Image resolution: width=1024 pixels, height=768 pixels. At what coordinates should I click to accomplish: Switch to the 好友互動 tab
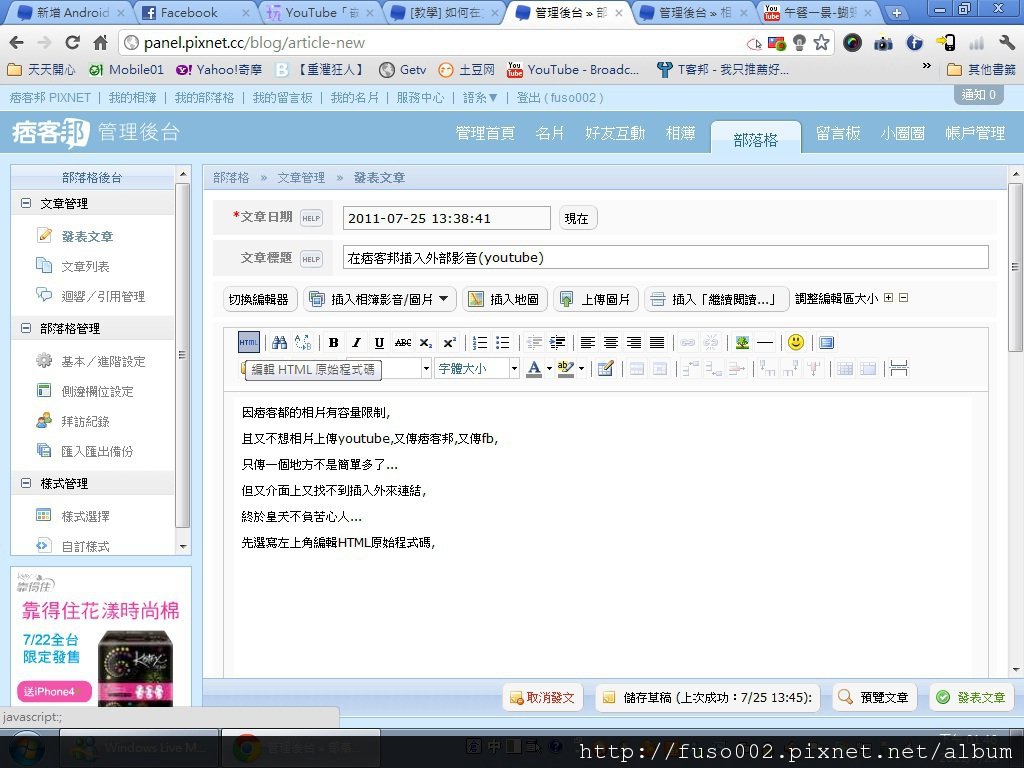(x=615, y=133)
